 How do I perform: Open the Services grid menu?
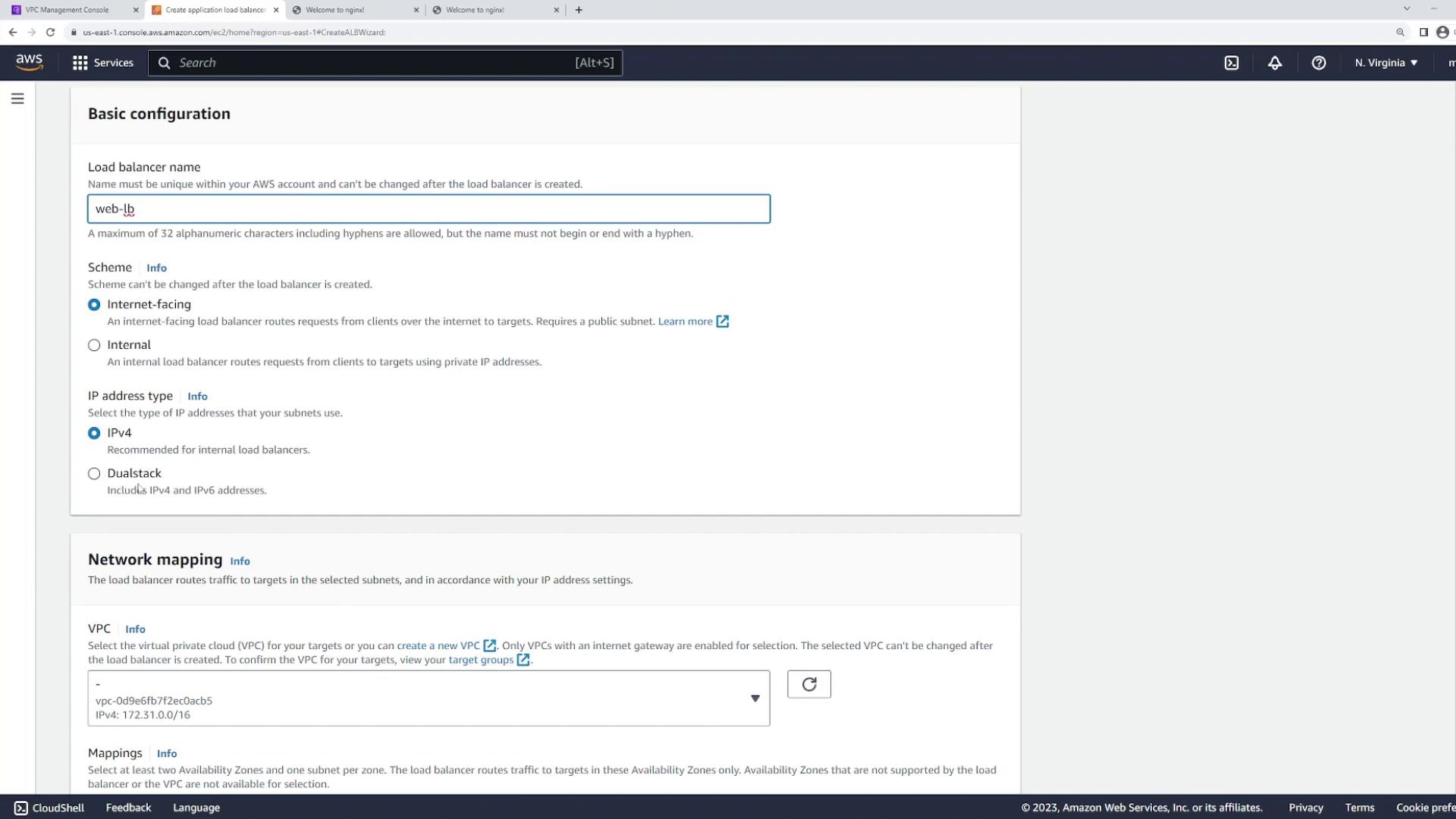pyautogui.click(x=102, y=63)
